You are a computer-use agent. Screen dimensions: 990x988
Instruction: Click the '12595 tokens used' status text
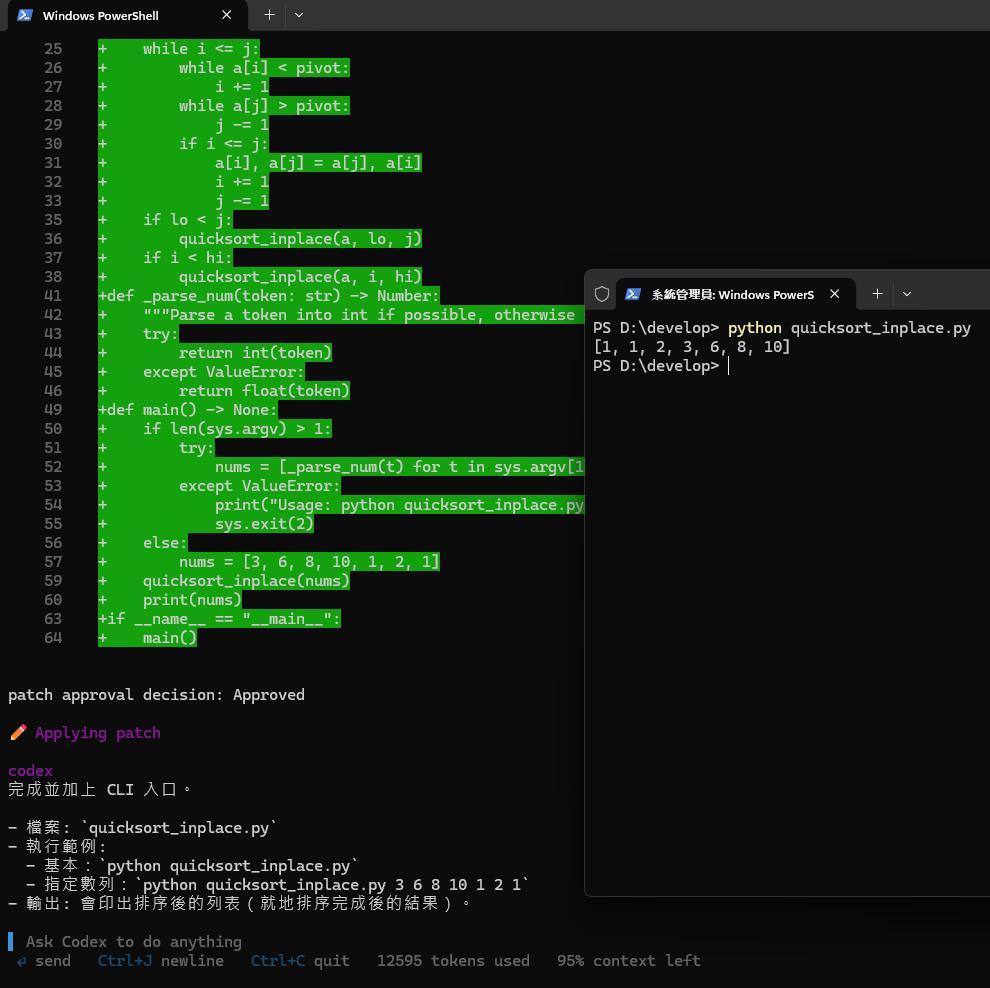[453, 960]
